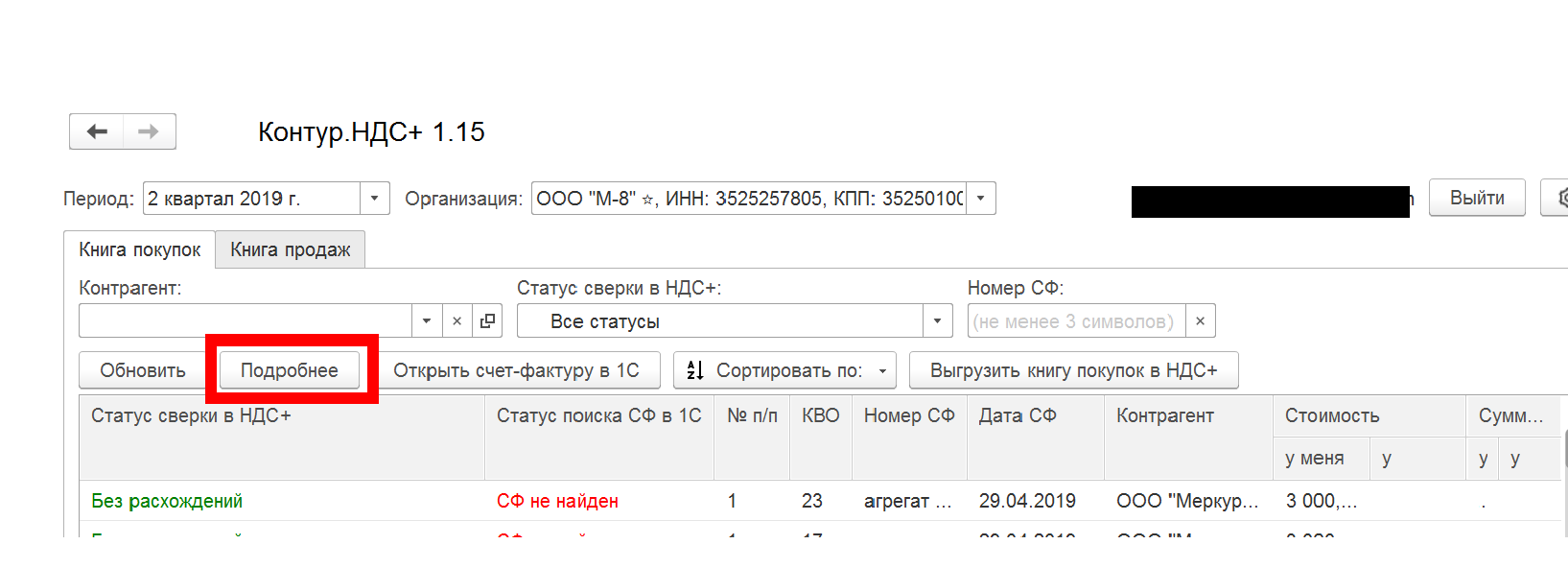Click Выгрузить книгу покупок в НДС+
The height and width of the screenshot is (568, 1568).
pos(1074,370)
